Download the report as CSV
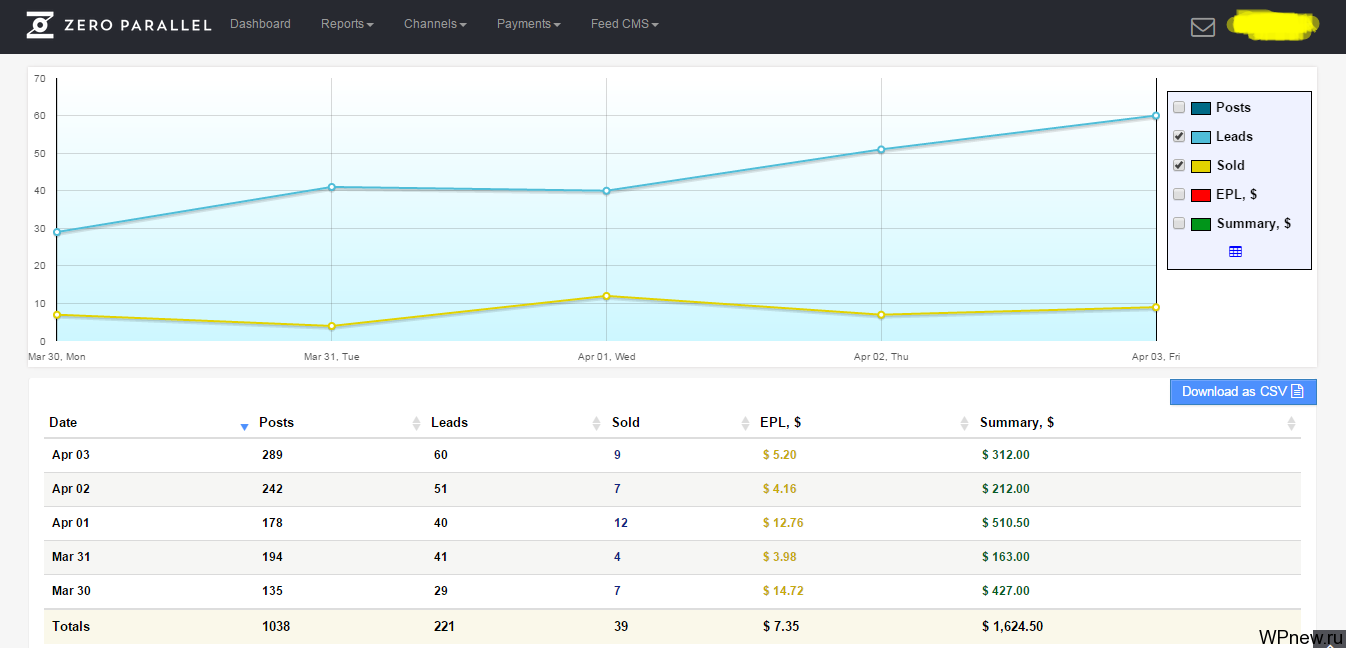 1242,391
